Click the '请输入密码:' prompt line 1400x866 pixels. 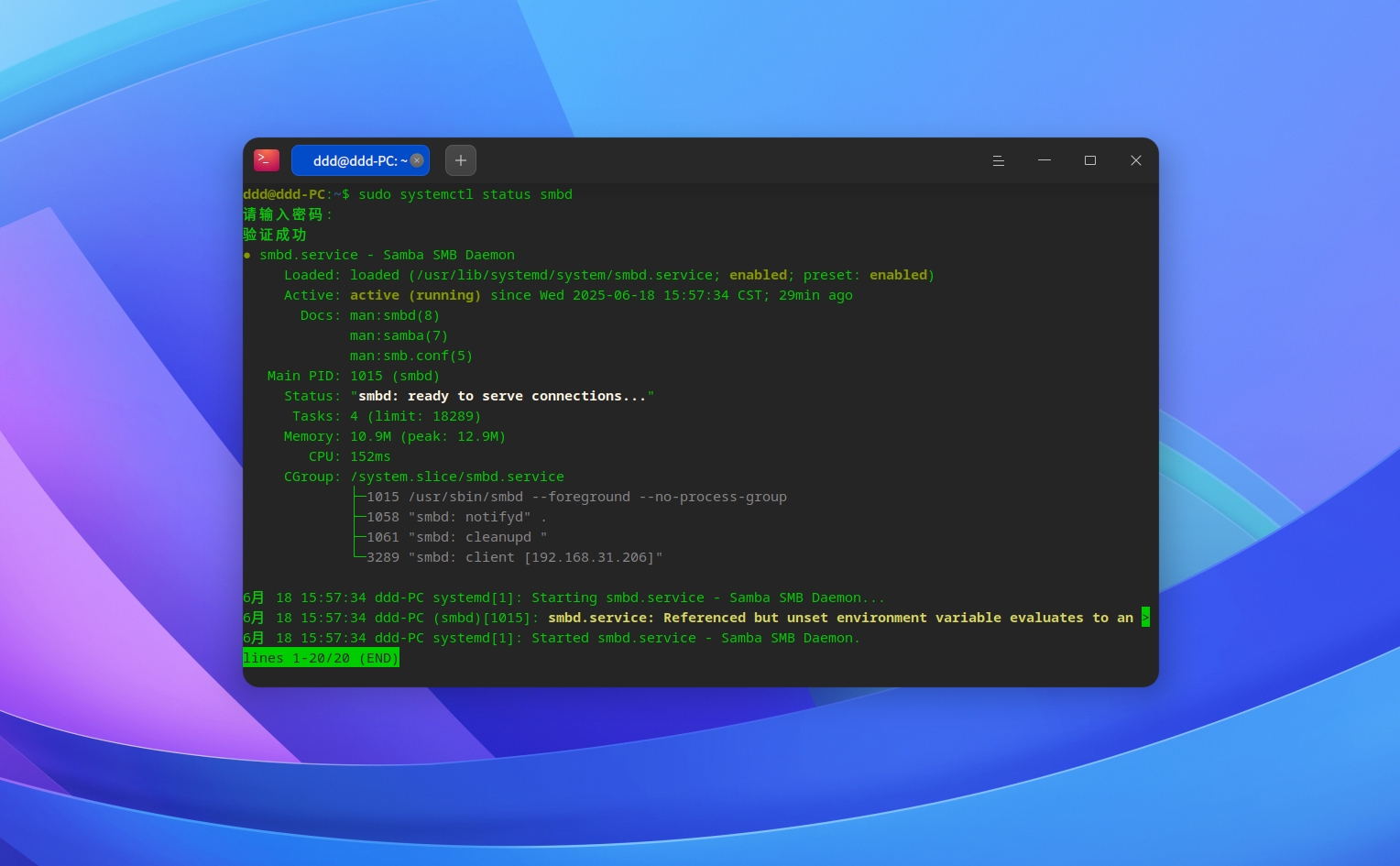[x=288, y=214]
